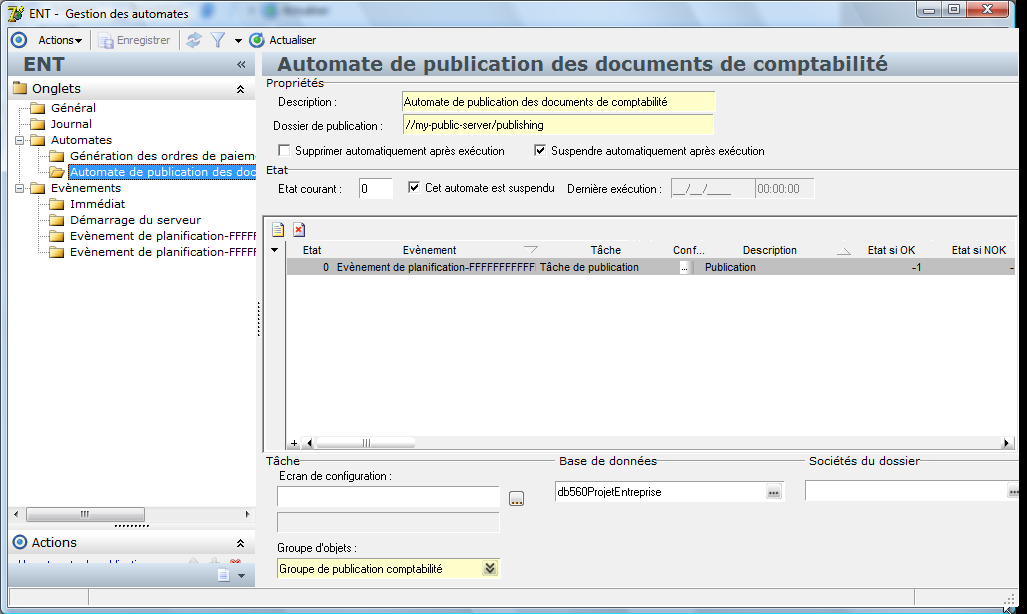The height and width of the screenshot is (614, 1027).
Task: Click the filter funnel icon in toolbar
Action: tap(217, 40)
